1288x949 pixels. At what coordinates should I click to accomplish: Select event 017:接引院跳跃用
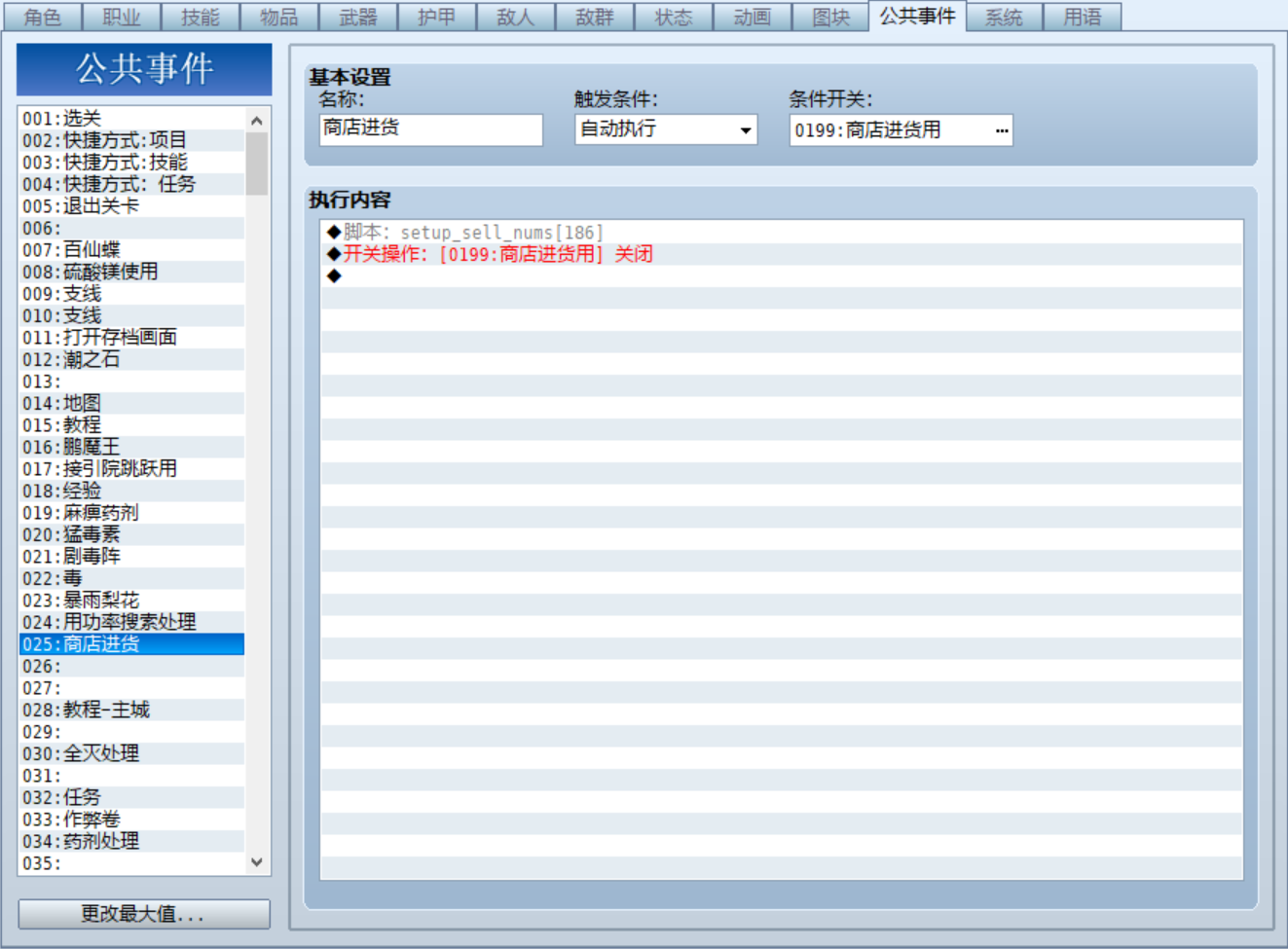(131, 469)
